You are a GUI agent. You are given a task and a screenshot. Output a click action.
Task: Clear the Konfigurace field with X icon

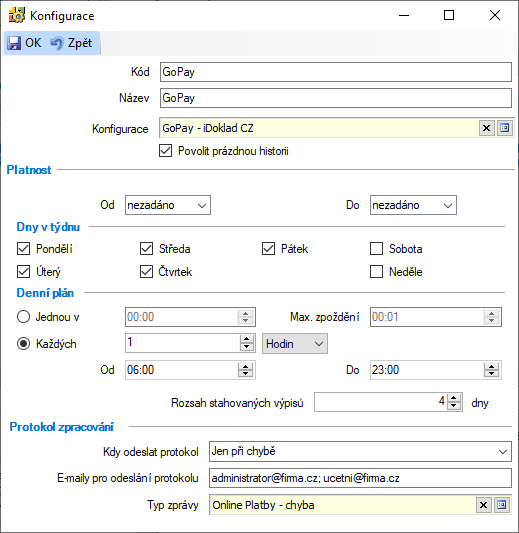(486, 128)
